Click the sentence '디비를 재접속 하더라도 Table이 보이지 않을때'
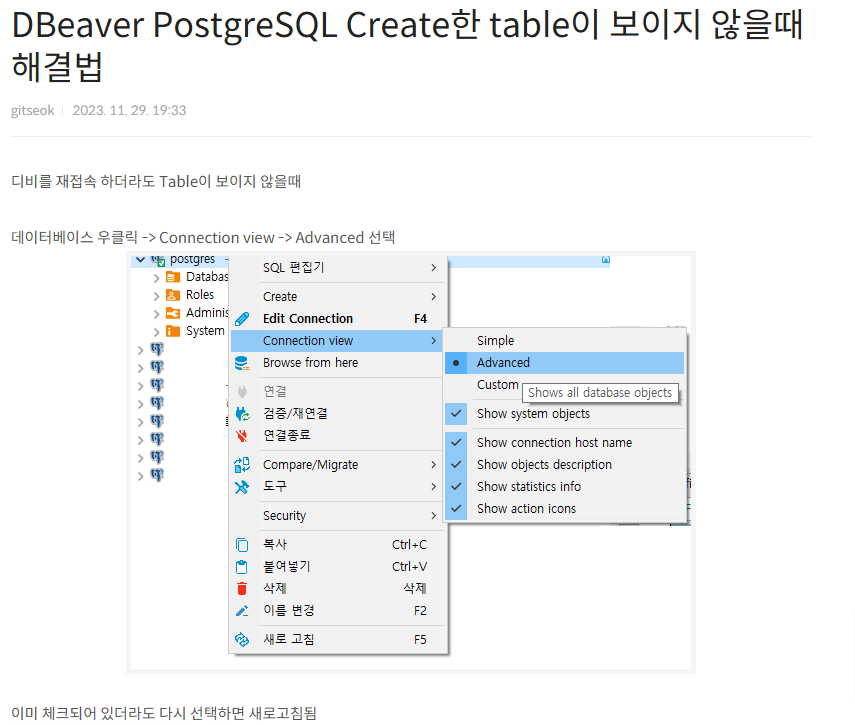Image resolution: width=855 pixels, height=725 pixels. [x=156, y=182]
